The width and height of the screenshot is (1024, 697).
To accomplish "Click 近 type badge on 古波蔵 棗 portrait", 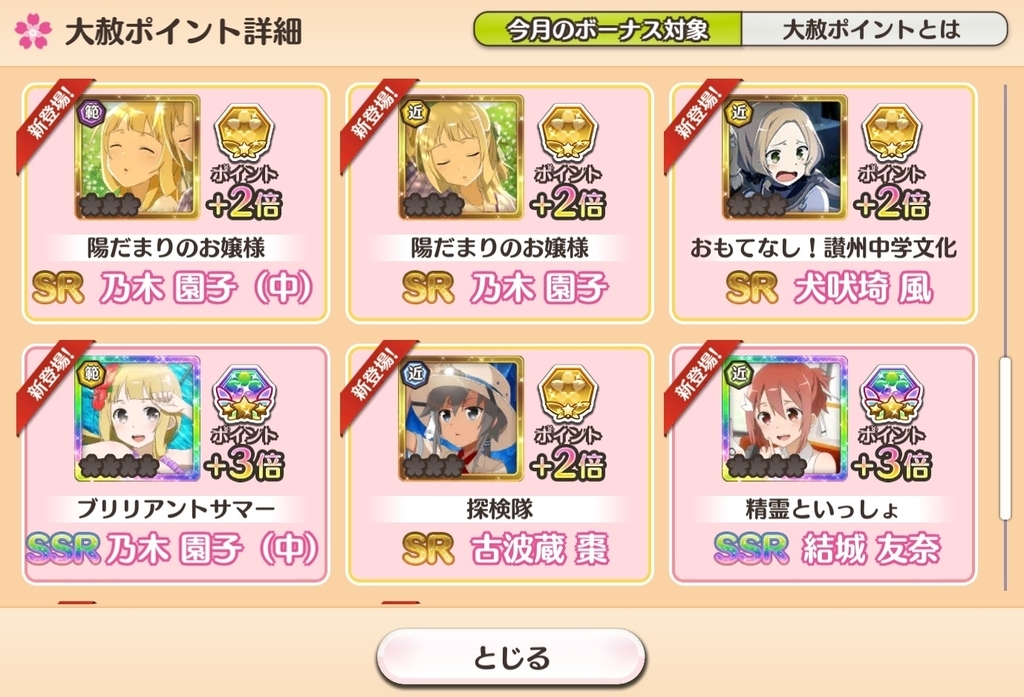I will 416,373.
